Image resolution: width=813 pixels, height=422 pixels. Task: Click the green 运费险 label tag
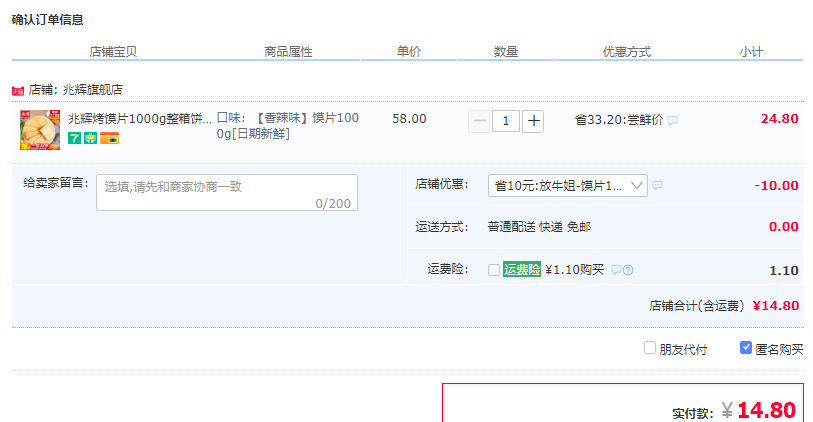click(522, 270)
